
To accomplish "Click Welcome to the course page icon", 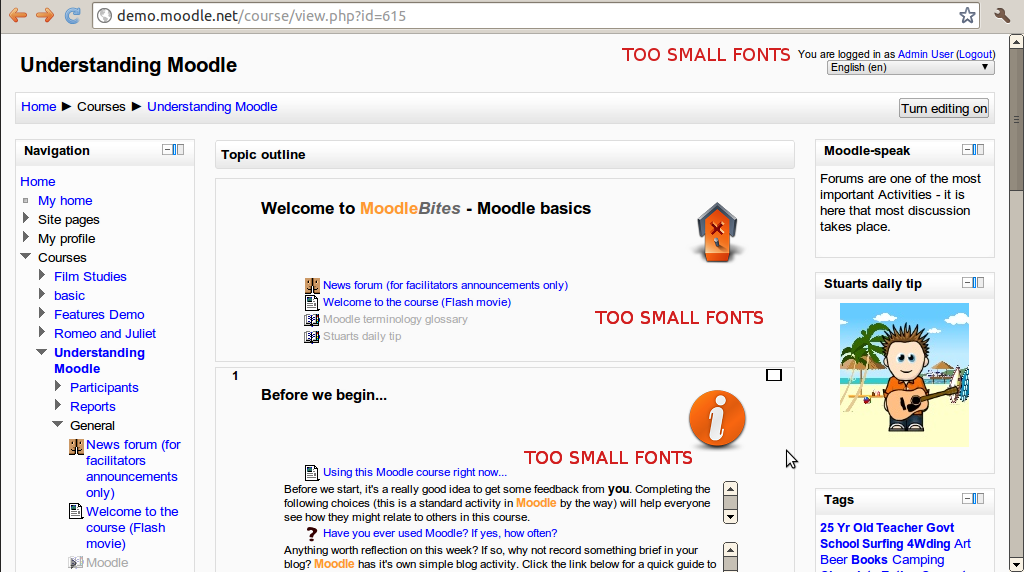I will click(x=312, y=302).
